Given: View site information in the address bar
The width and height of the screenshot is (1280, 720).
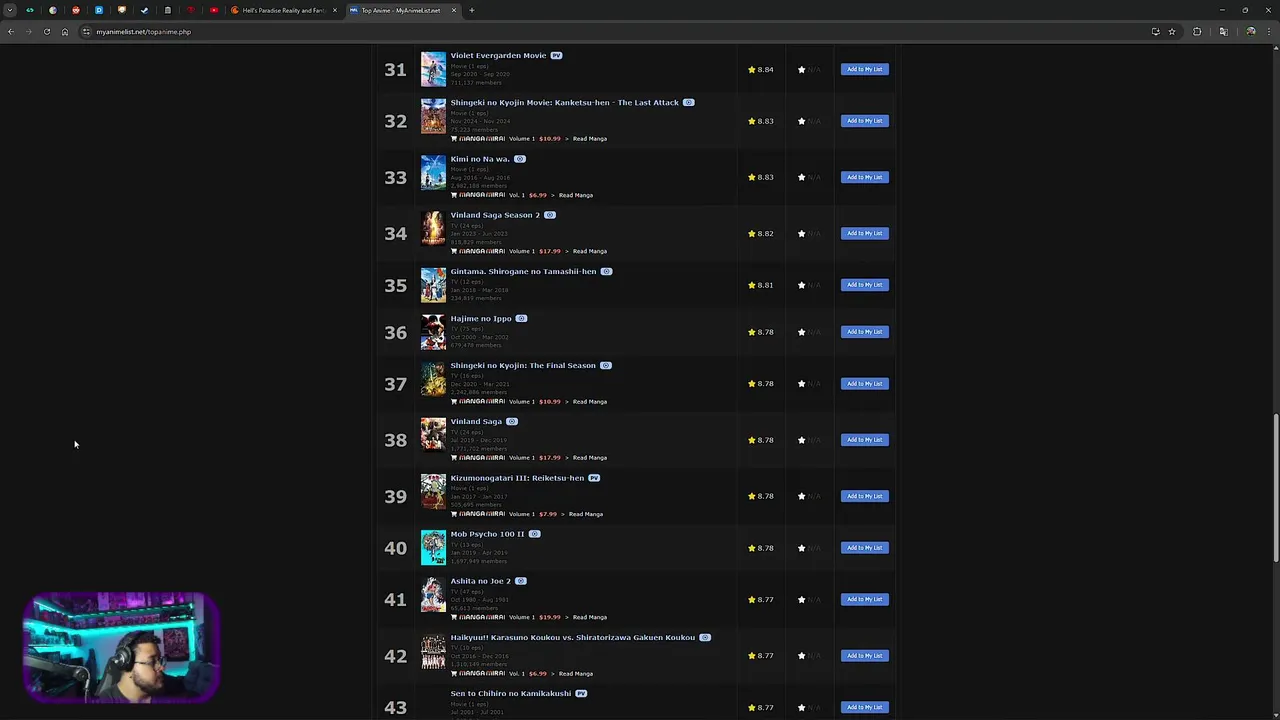Looking at the screenshot, I should (x=86, y=32).
